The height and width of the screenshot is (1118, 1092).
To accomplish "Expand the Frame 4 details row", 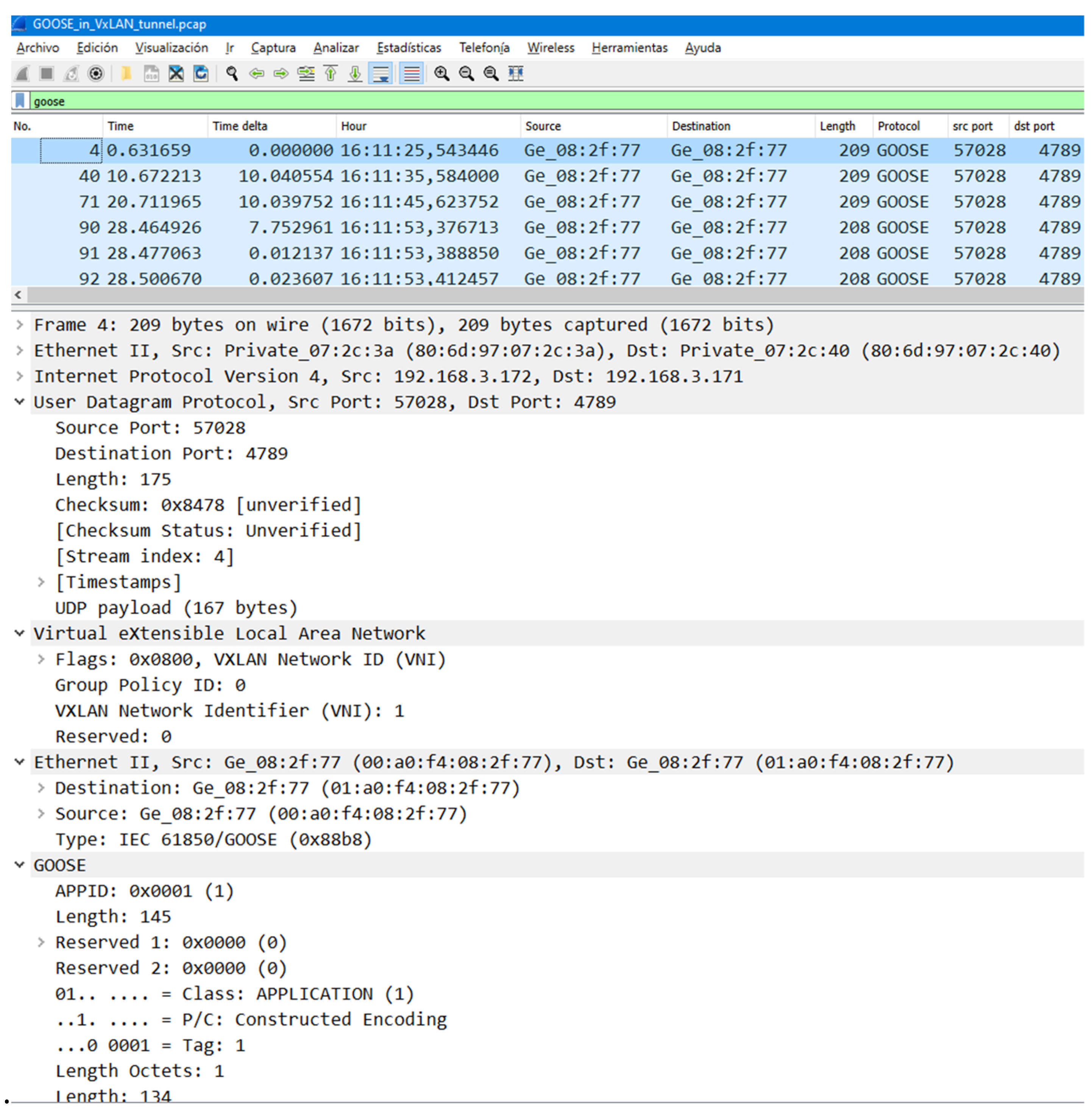I will (20, 325).
